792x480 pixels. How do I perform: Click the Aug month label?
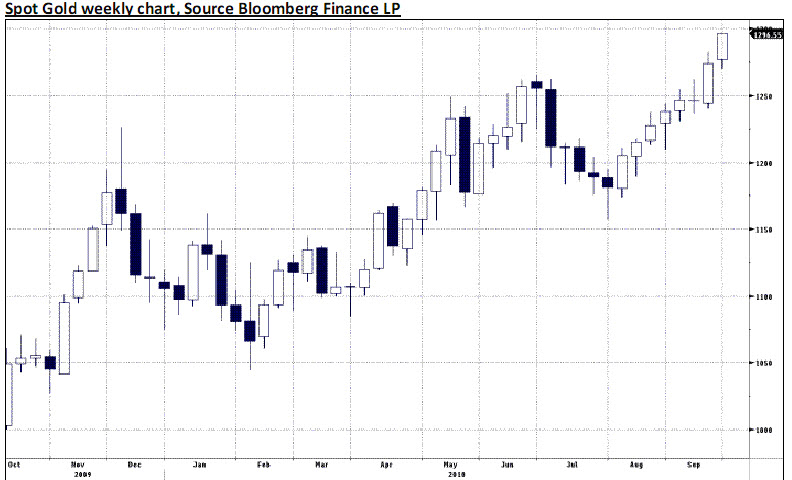coord(636,464)
